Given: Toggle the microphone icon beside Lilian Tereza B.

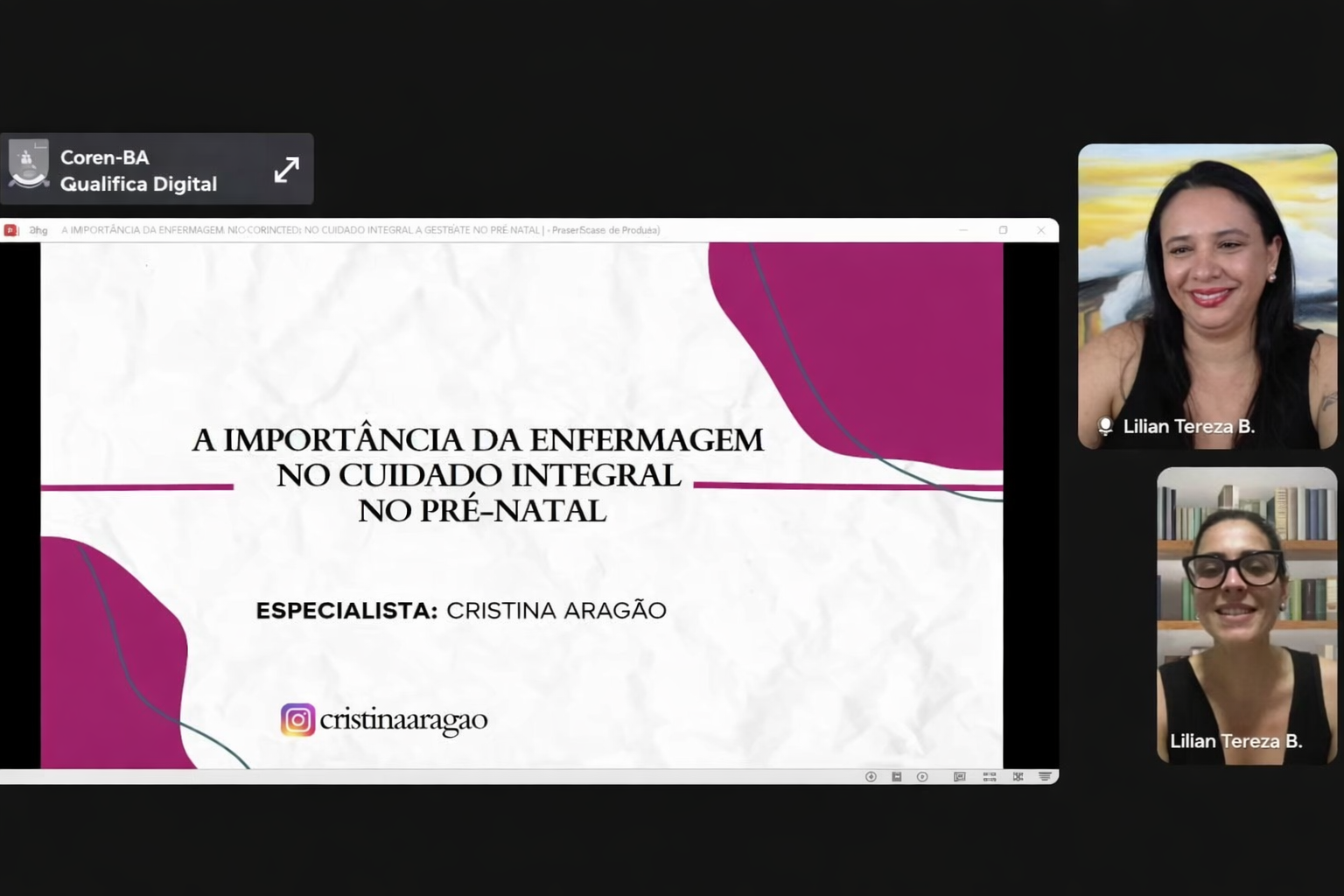Looking at the screenshot, I should pyautogui.click(x=1105, y=426).
